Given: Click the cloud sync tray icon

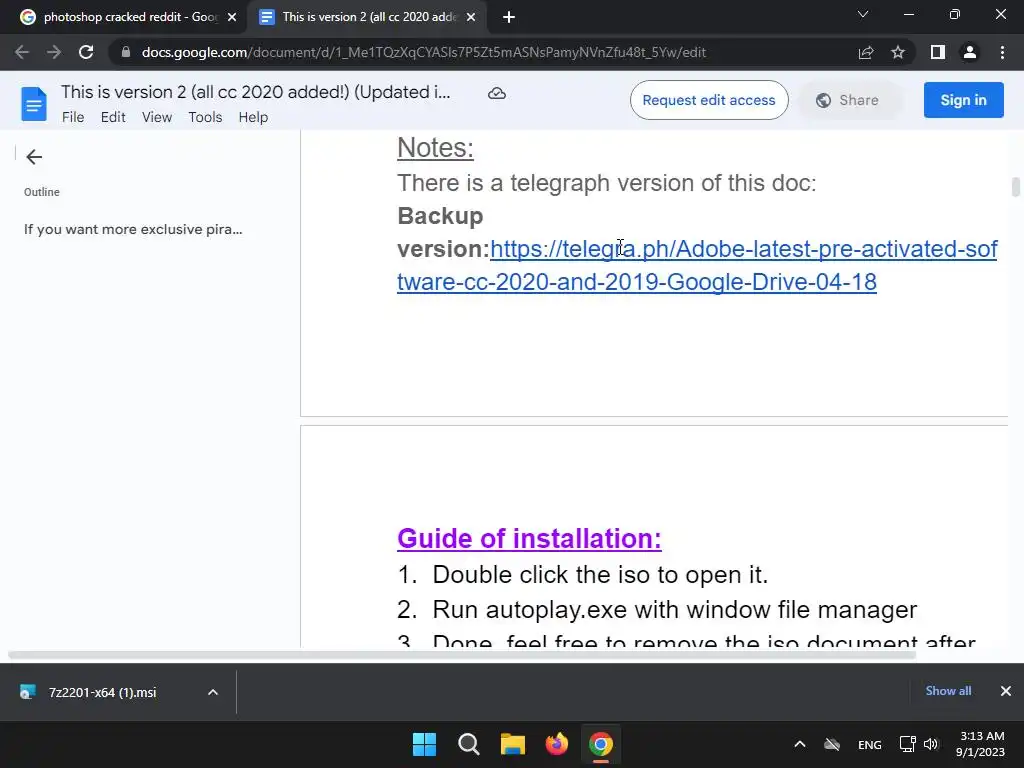Looking at the screenshot, I should click(831, 744).
